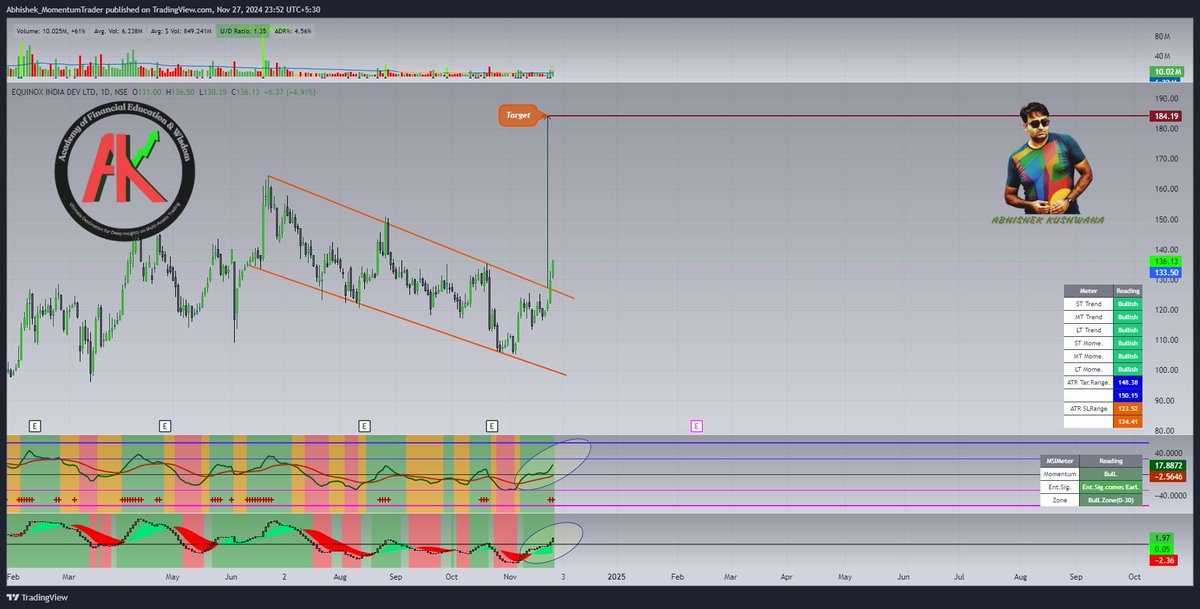Select the pink E earnings marker near Feb 2025

click(697, 425)
